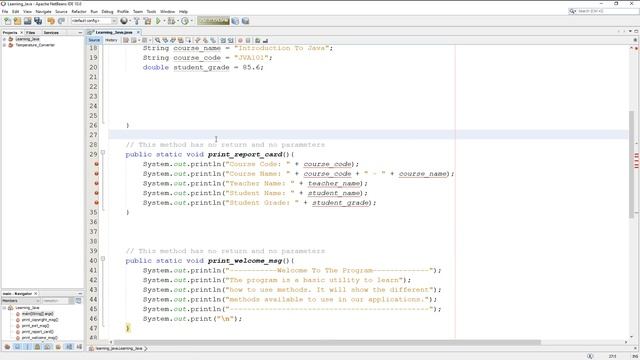Screen dimensions: 640x360
Task: Click the Source view button
Action: (x=94, y=40)
